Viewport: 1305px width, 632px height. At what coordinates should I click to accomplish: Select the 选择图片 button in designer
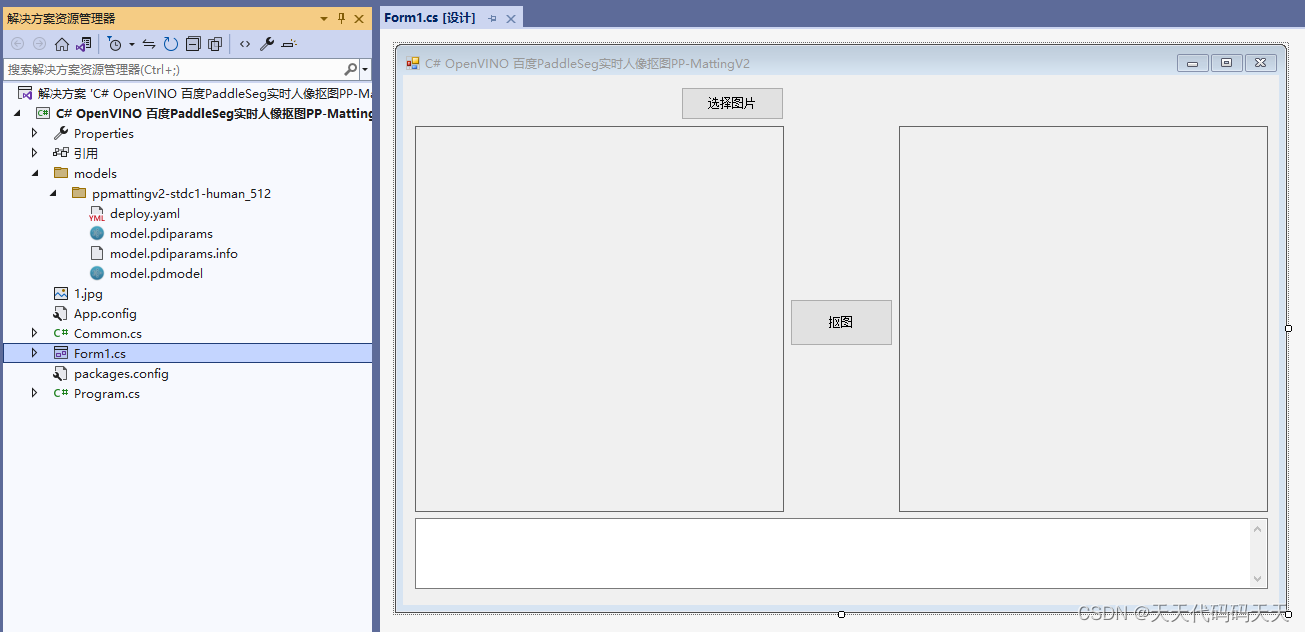point(732,103)
